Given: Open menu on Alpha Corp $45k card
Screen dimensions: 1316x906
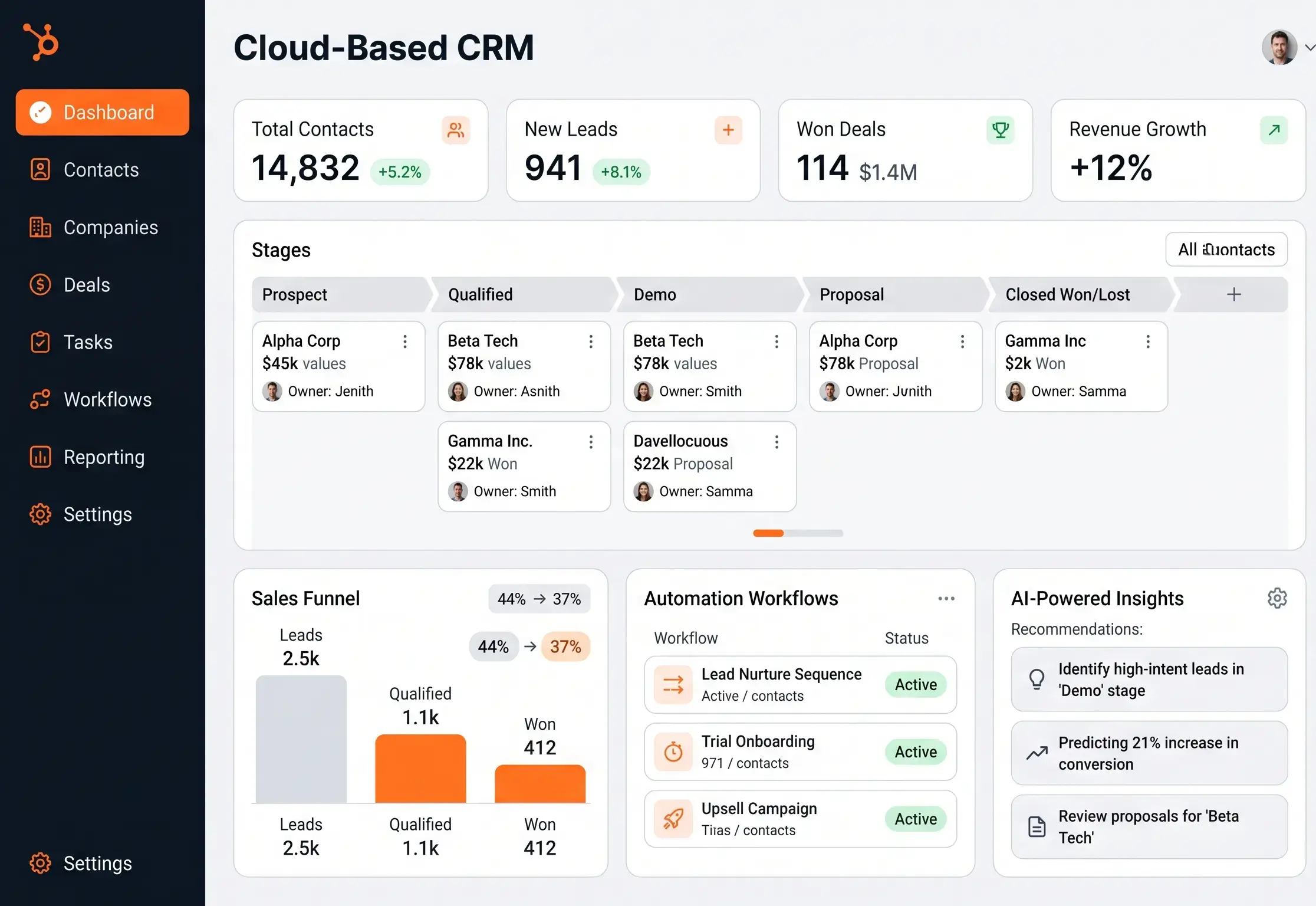Looking at the screenshot, I should pyautogui.click(x=405, y=342).
